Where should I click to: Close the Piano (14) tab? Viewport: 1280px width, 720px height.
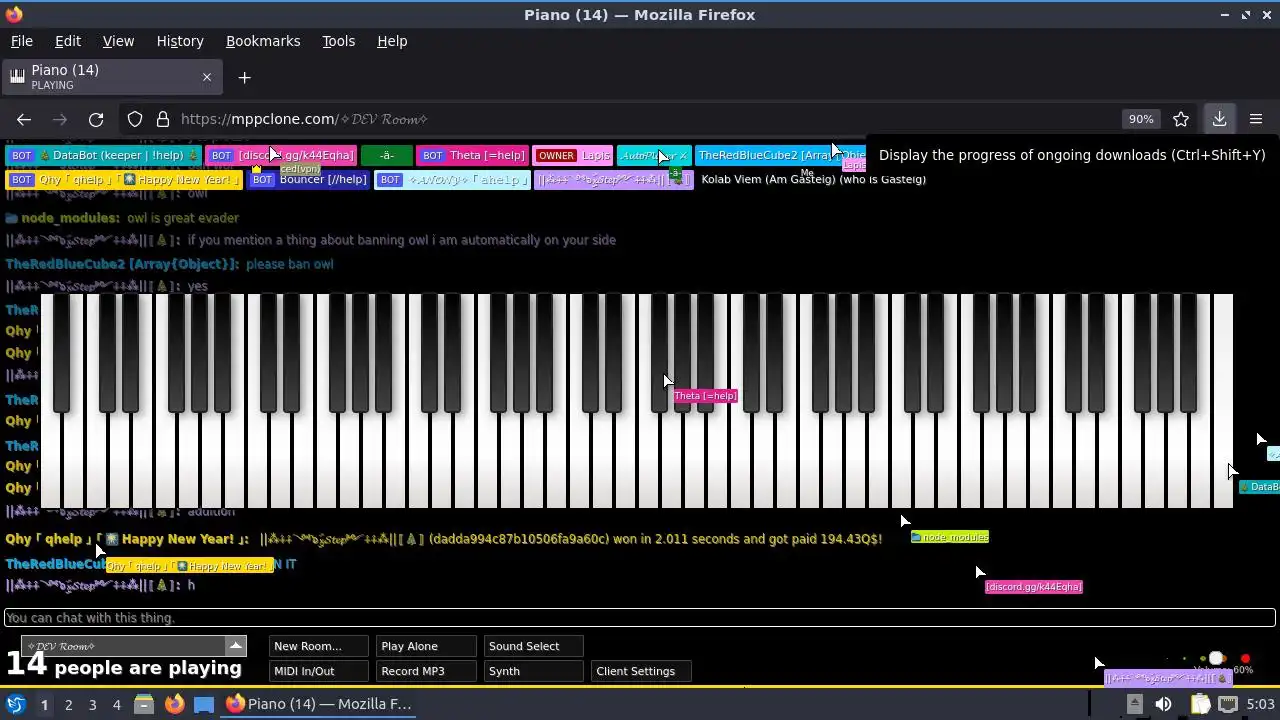point(207,77)
